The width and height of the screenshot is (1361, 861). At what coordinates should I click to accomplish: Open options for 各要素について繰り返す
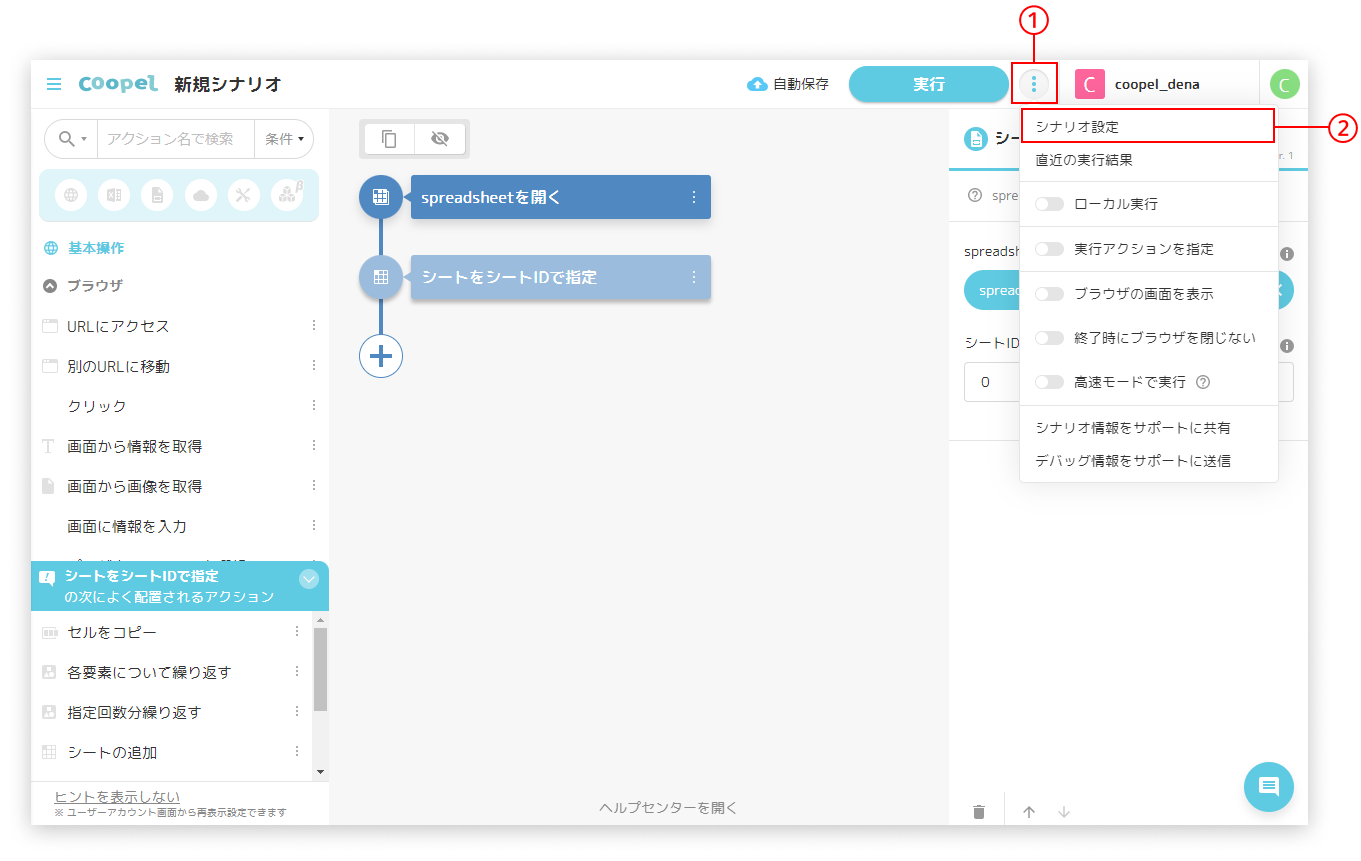tap(297, 672)
